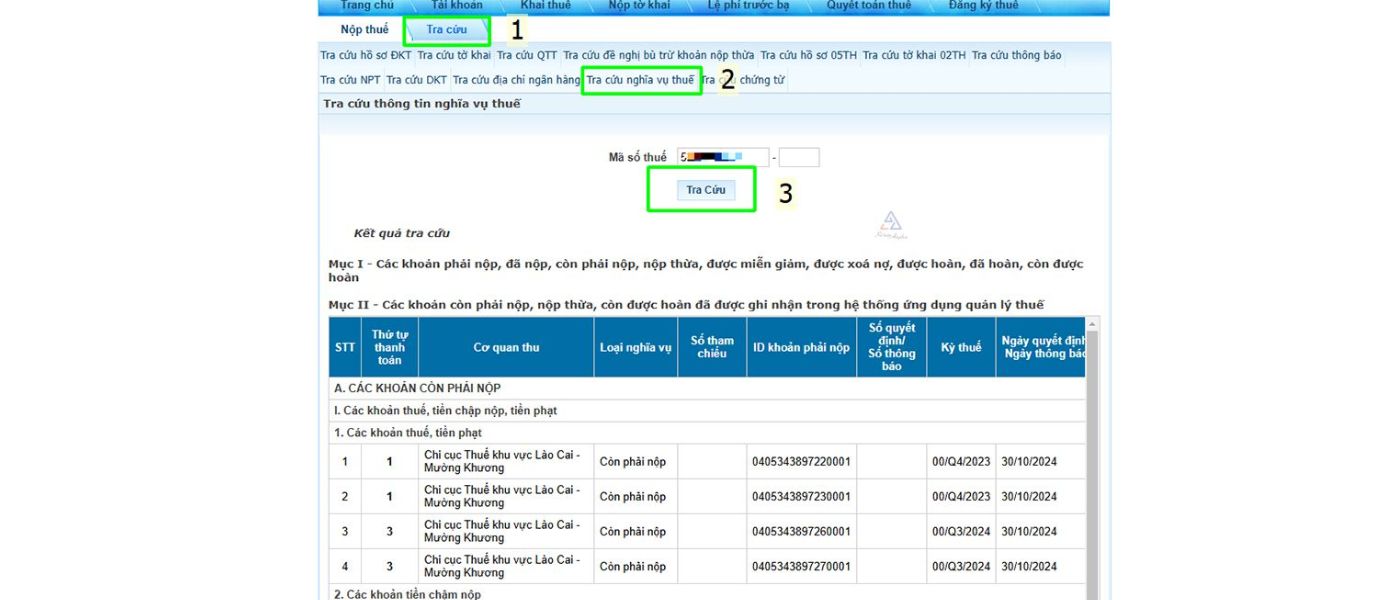
Task: Open Lệ phí trước bạ menu
Action: coord(748,6)
